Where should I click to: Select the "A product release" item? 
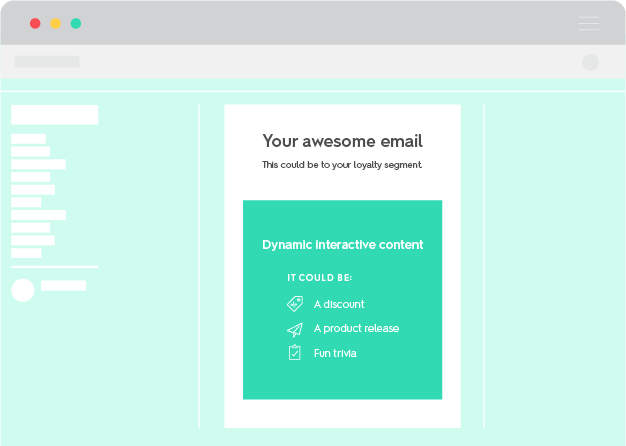pos(357,329)
